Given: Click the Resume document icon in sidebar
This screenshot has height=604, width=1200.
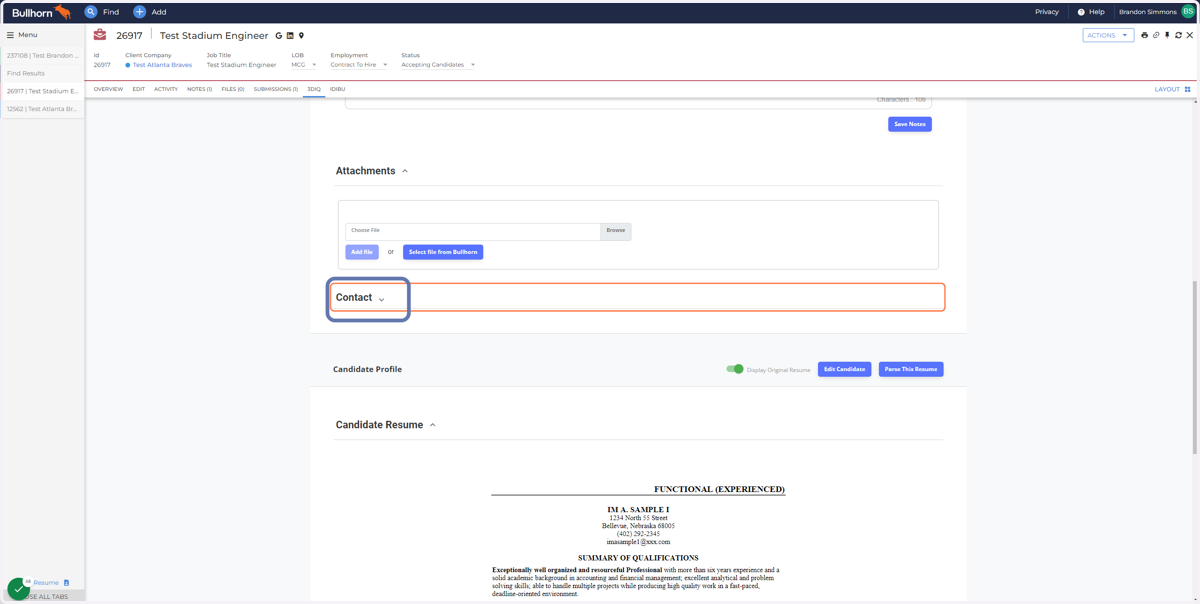Looking at the screenshot, I should pos(67,583).
